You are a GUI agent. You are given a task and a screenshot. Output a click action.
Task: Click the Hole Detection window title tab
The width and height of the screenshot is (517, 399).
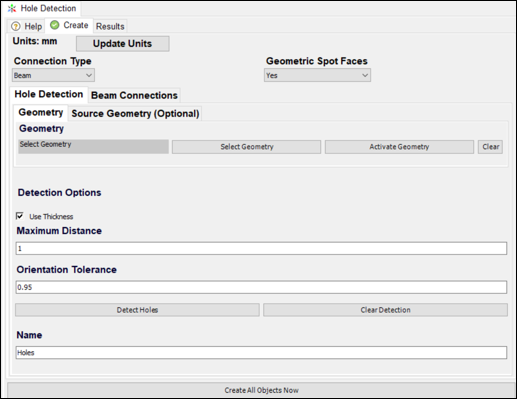(43, 8)
